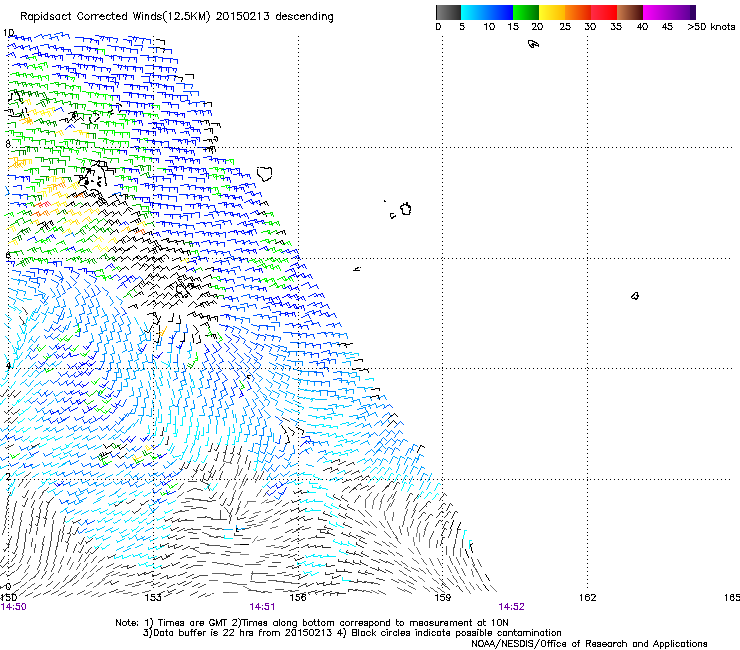
Task: Click the yellow 20-25 knots legend swatch
Action: pos(552,12)
